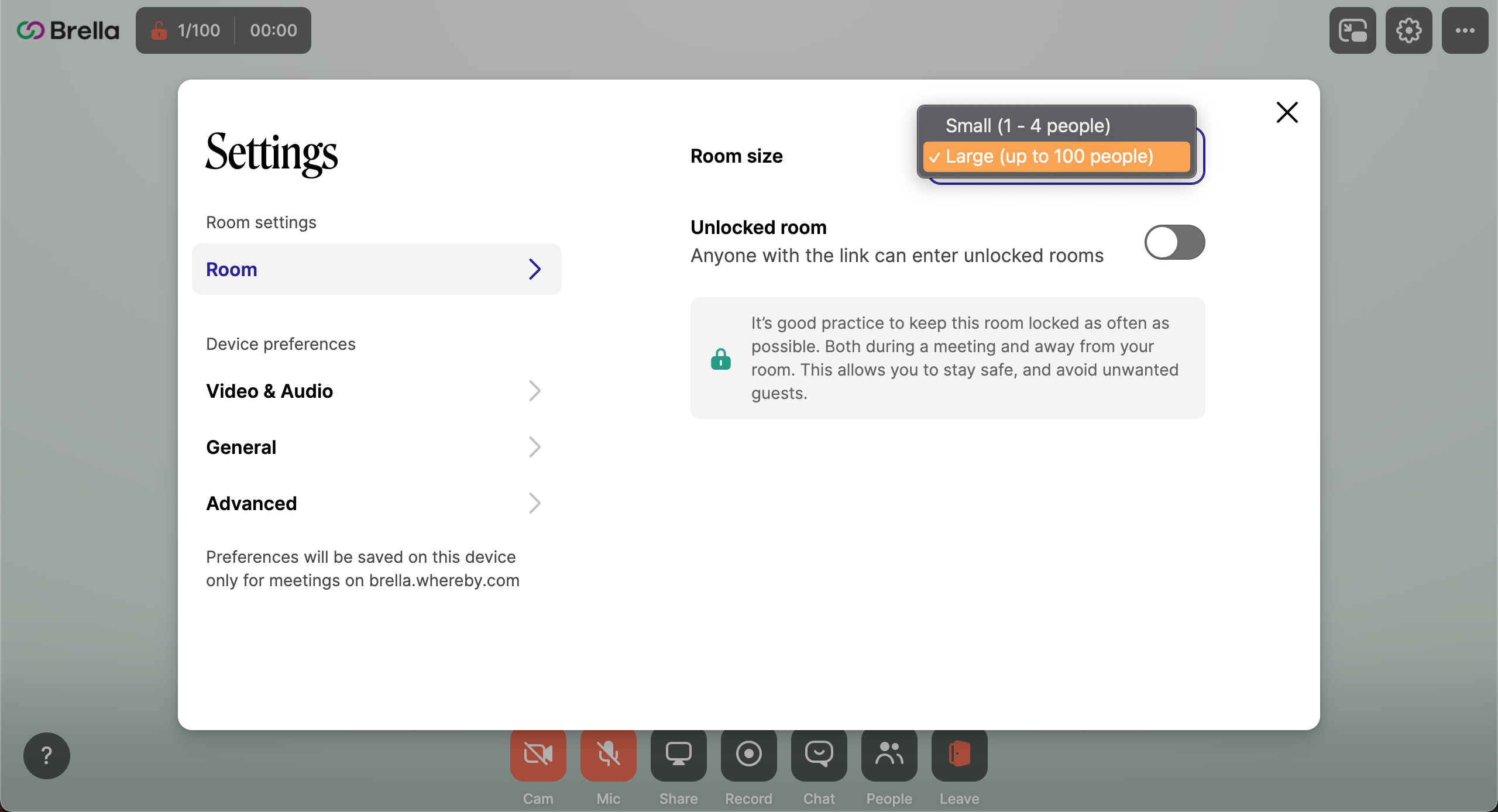1498x812 pixels.
Task: Click the green lock icon in the tip
Action: pos(720,358)
